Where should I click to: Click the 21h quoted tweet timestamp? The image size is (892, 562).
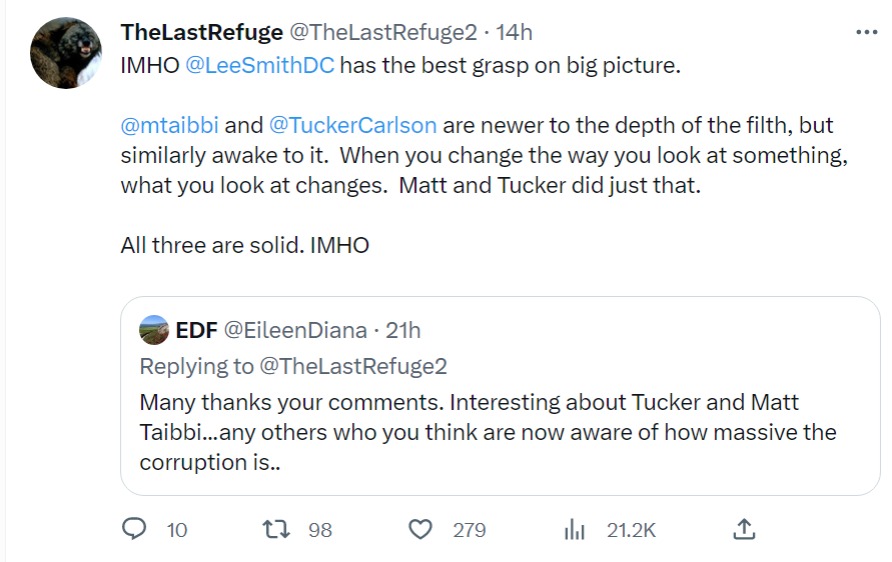coord(403,329)
